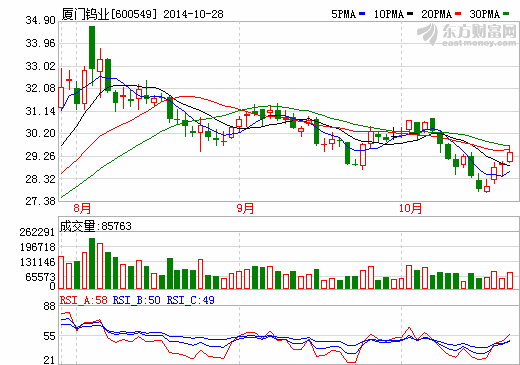Click the 5PMA legend label
Image resolution: width=520 pixels, height=365 pixels.
344,14
